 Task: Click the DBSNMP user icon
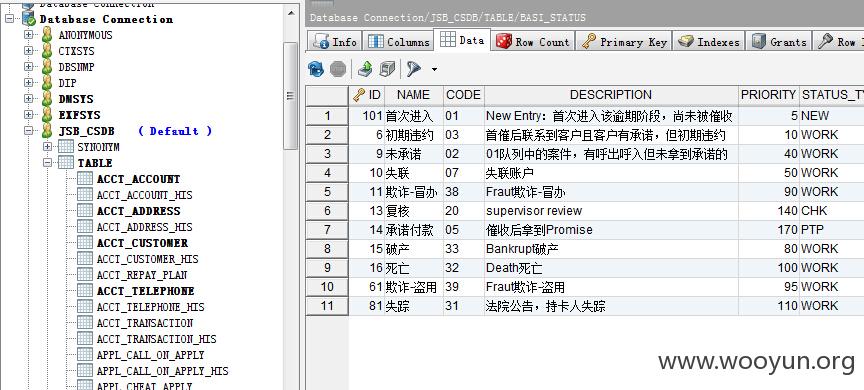pos(47,67)
